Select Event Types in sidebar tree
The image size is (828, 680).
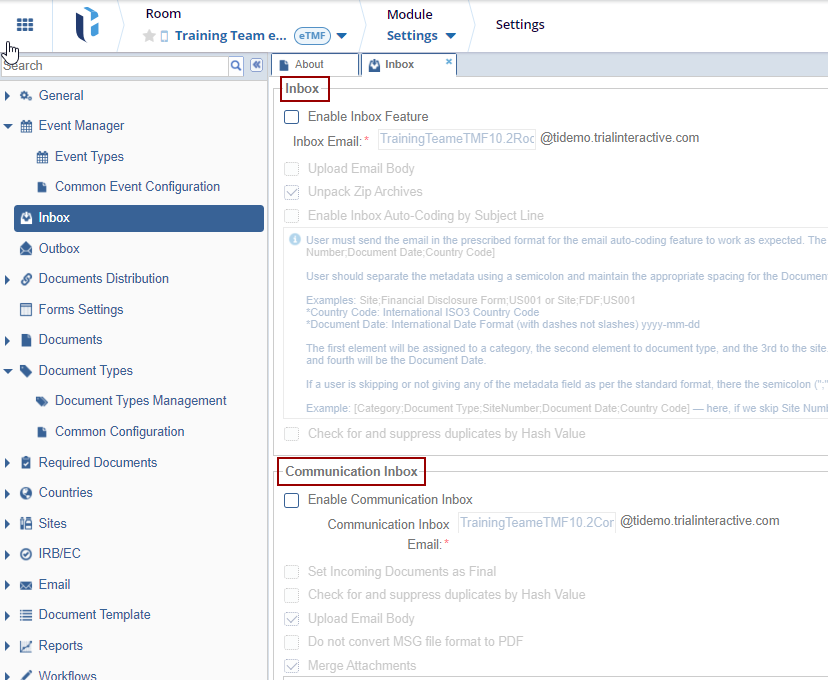pyautogui.click(x=89, y=157)
